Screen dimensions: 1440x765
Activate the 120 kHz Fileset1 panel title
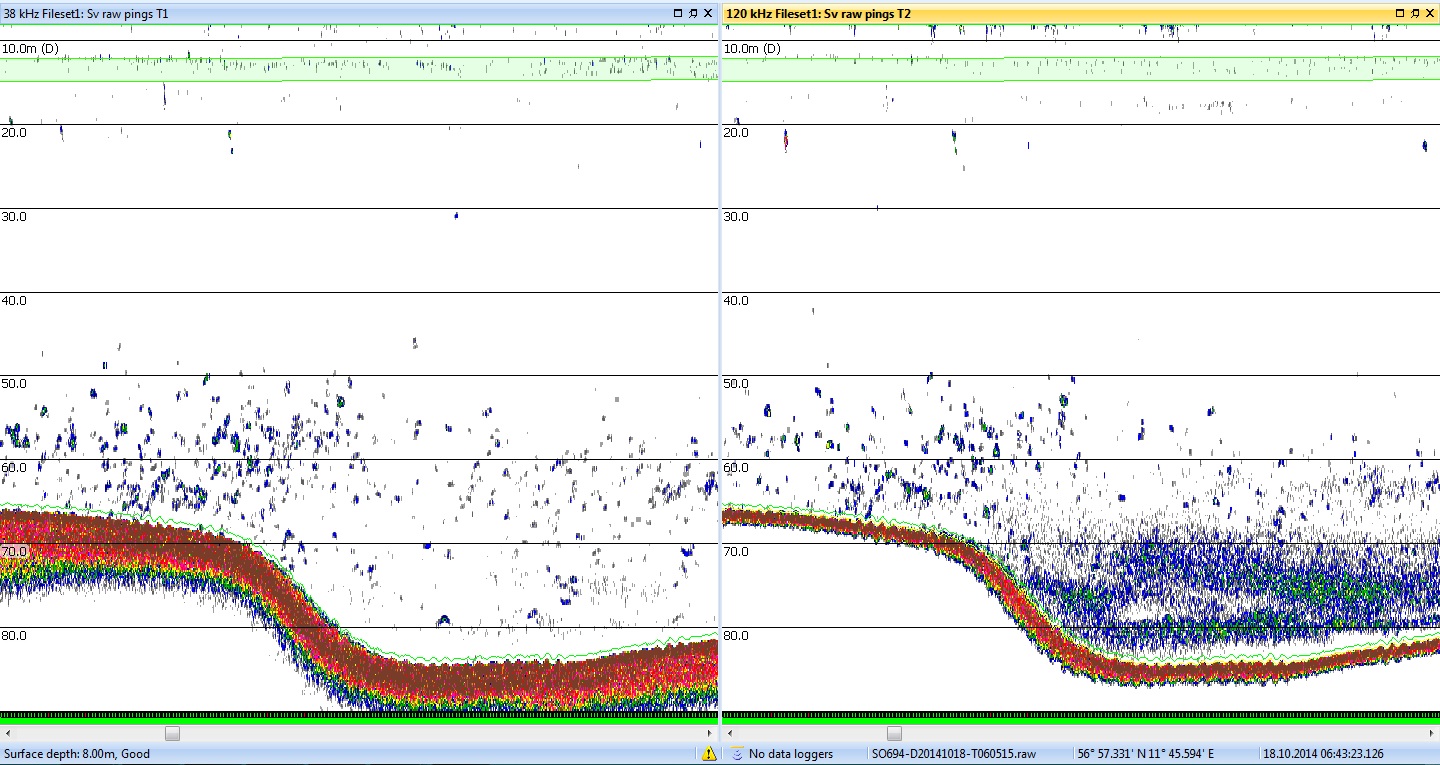(818, 14)
